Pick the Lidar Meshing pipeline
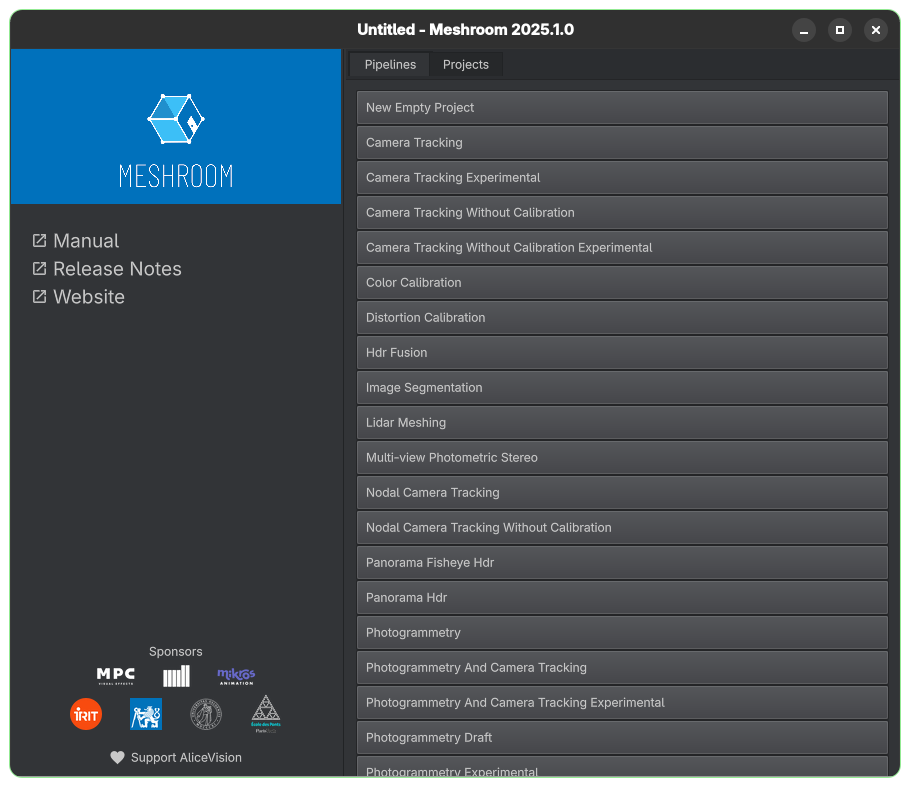The image size is (910, 787). (x=622, y=423)
